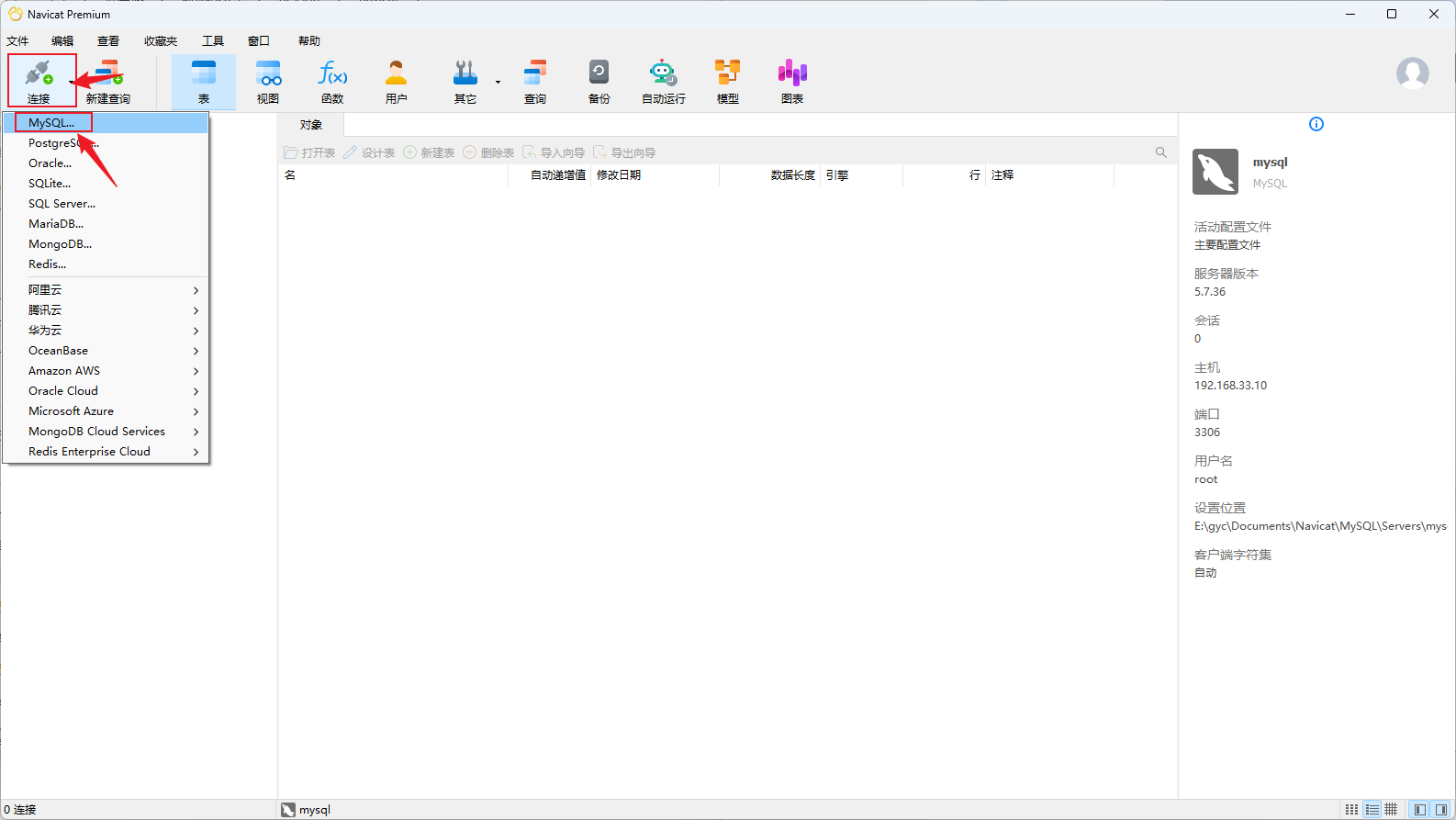
Task: Sort by 名 column header
Action: [x=394, y=175]
